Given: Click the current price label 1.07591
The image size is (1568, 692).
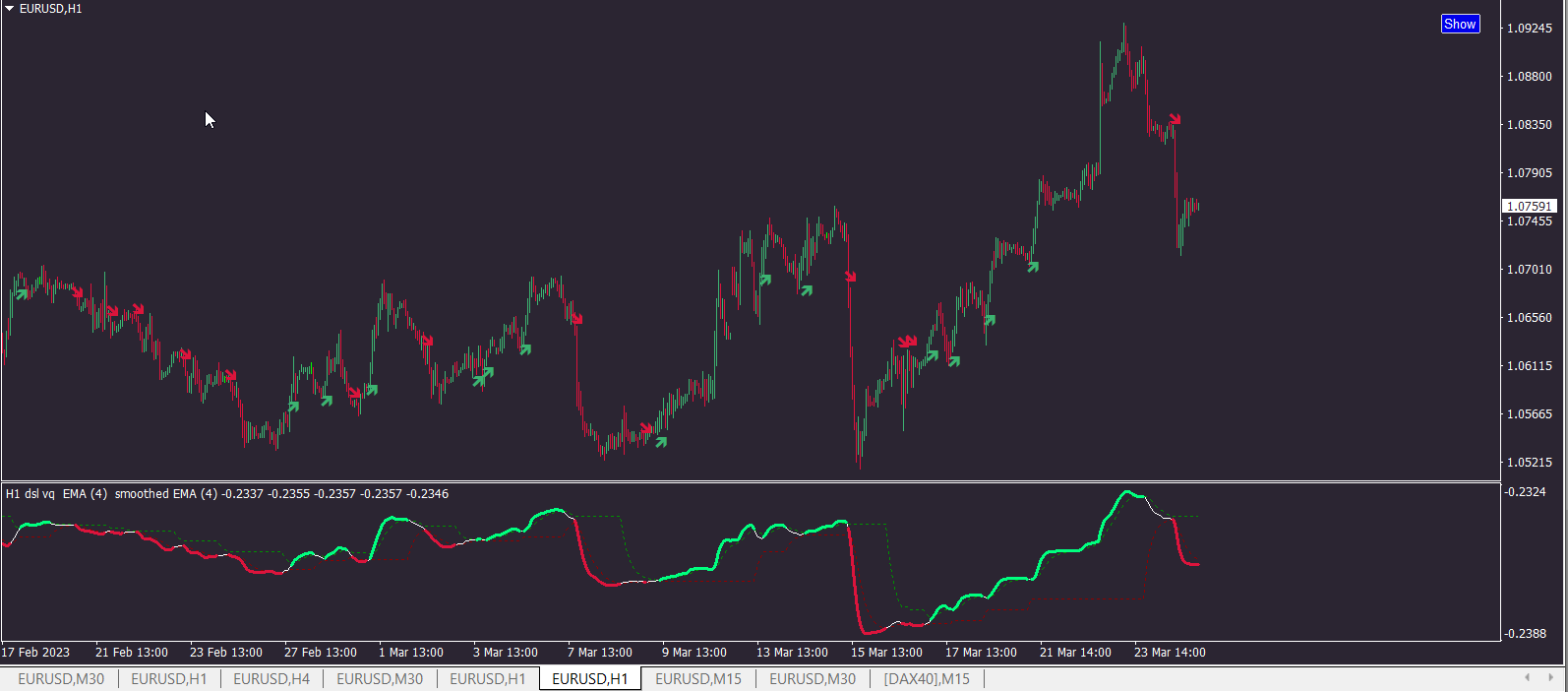Looking at the screenshot, I should pyautogui.click(x=1530, y=206).
